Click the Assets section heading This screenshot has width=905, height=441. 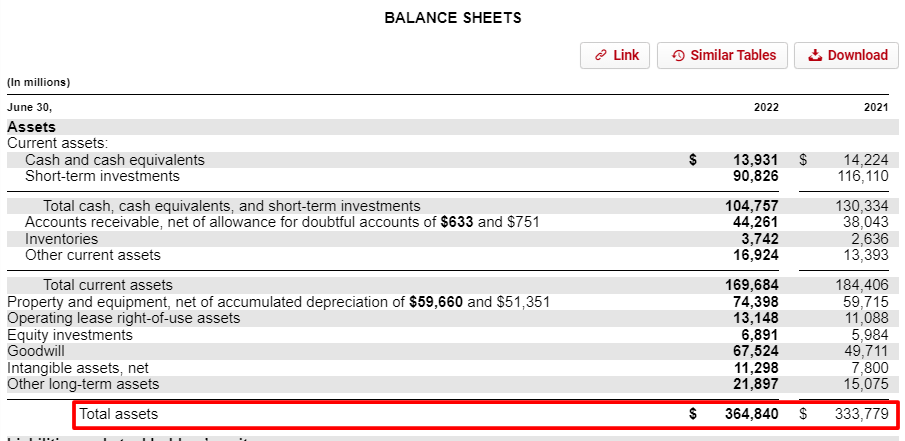click(32, 127)
